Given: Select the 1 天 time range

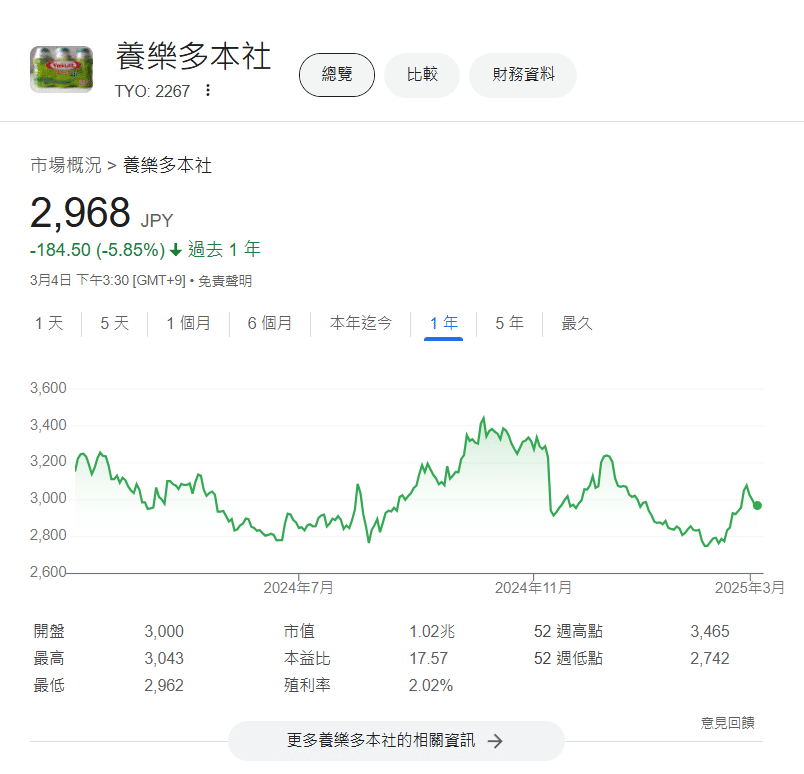Looking at the screenshot, I should (x=49, y=323).
